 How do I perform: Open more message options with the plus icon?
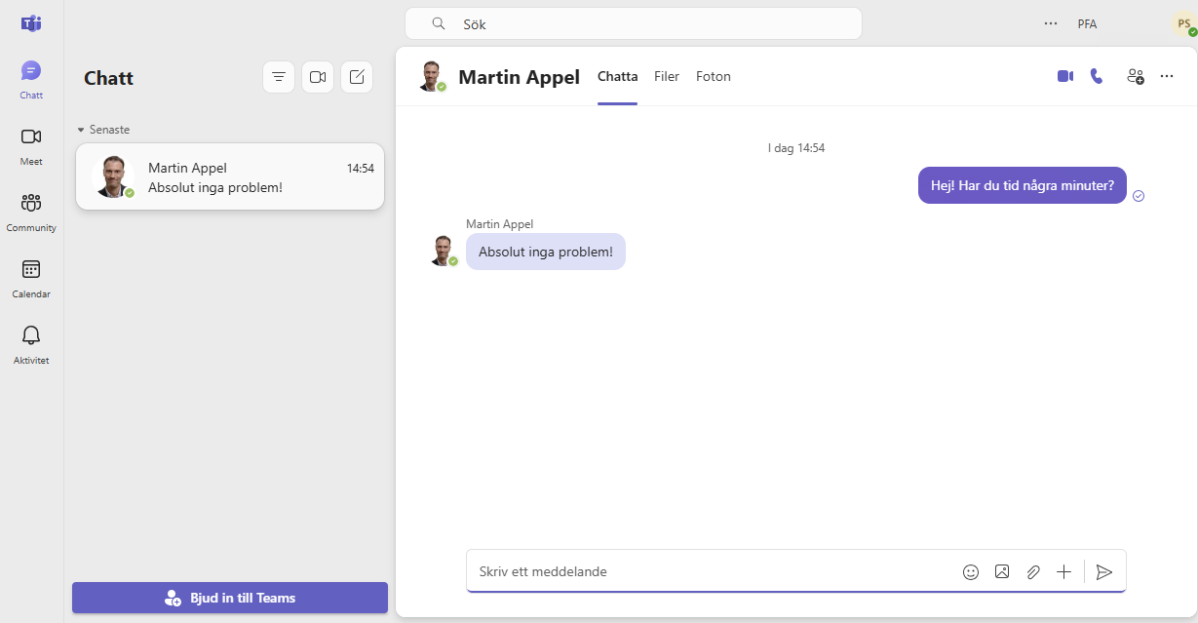point(1064,571)
